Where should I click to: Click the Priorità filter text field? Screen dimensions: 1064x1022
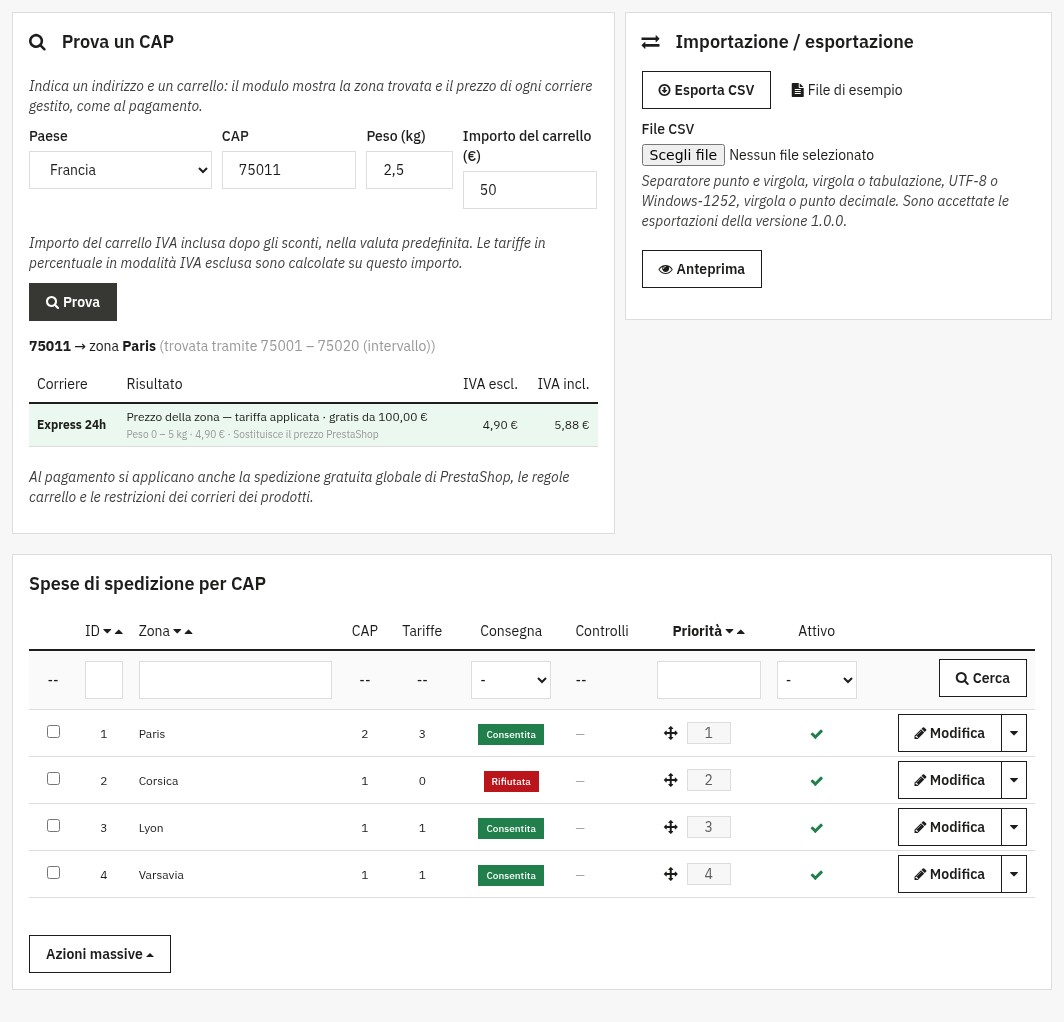(x=708, y=680)
